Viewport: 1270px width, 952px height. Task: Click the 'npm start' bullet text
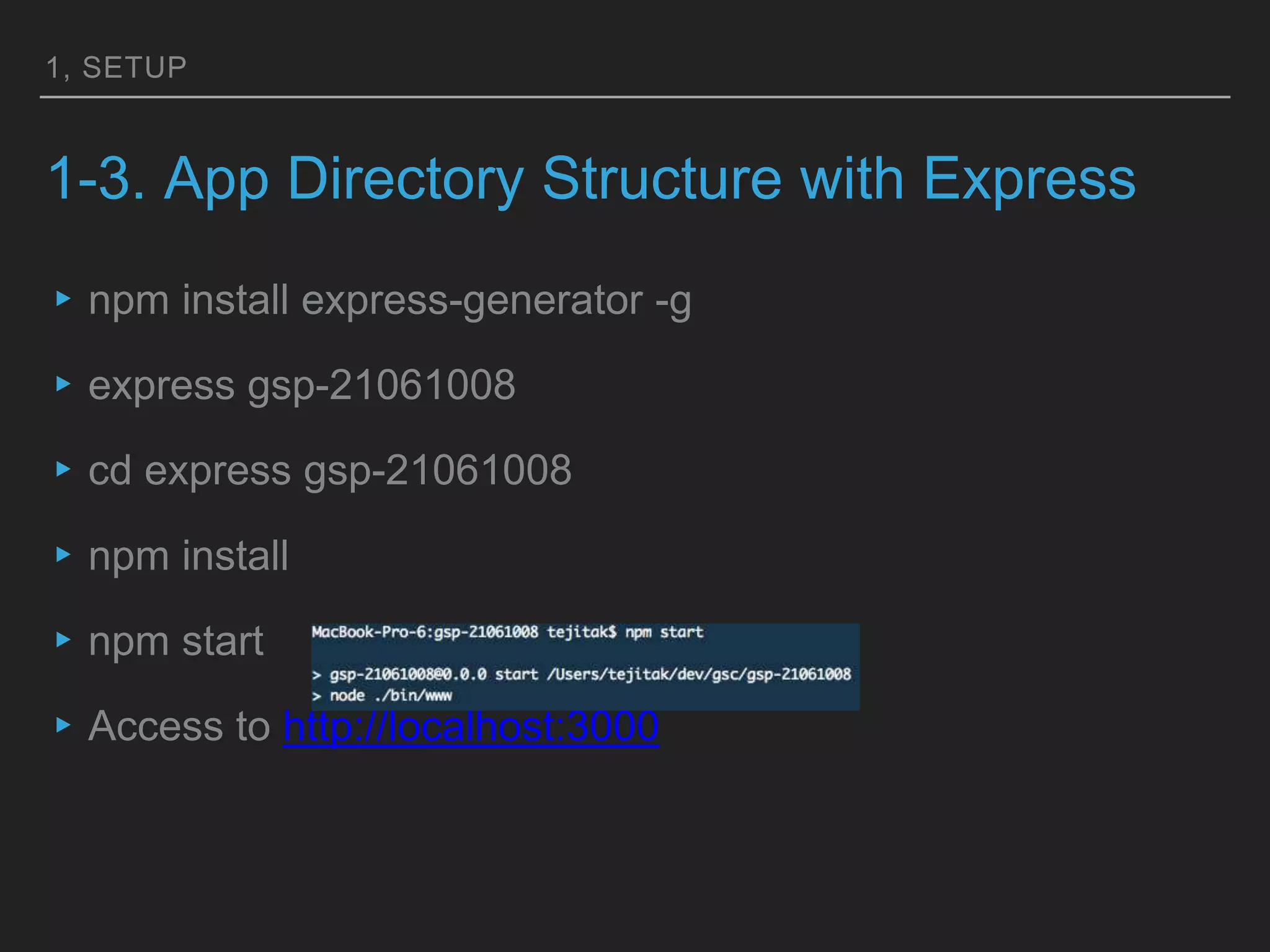tap(176, 641)
